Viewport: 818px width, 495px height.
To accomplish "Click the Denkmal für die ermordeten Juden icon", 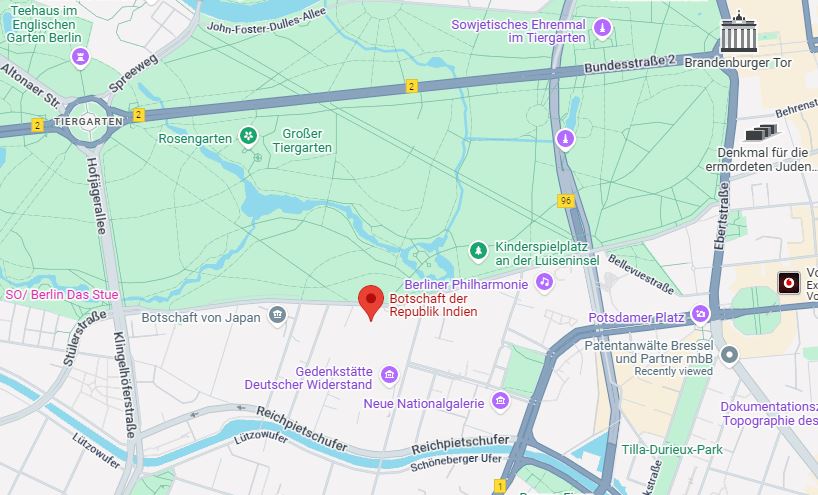I will click(x=763, y=132).
